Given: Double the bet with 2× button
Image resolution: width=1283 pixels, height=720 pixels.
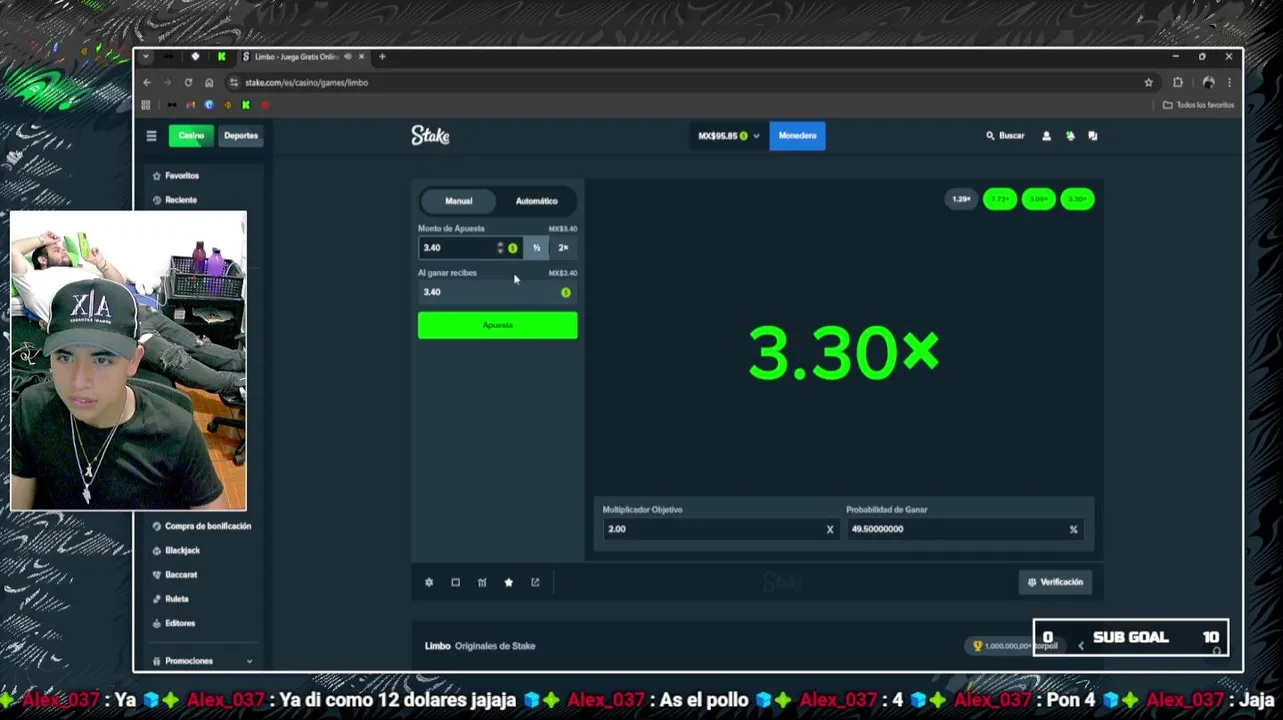Looking at the screenshot, I should [x=563, y=248].
